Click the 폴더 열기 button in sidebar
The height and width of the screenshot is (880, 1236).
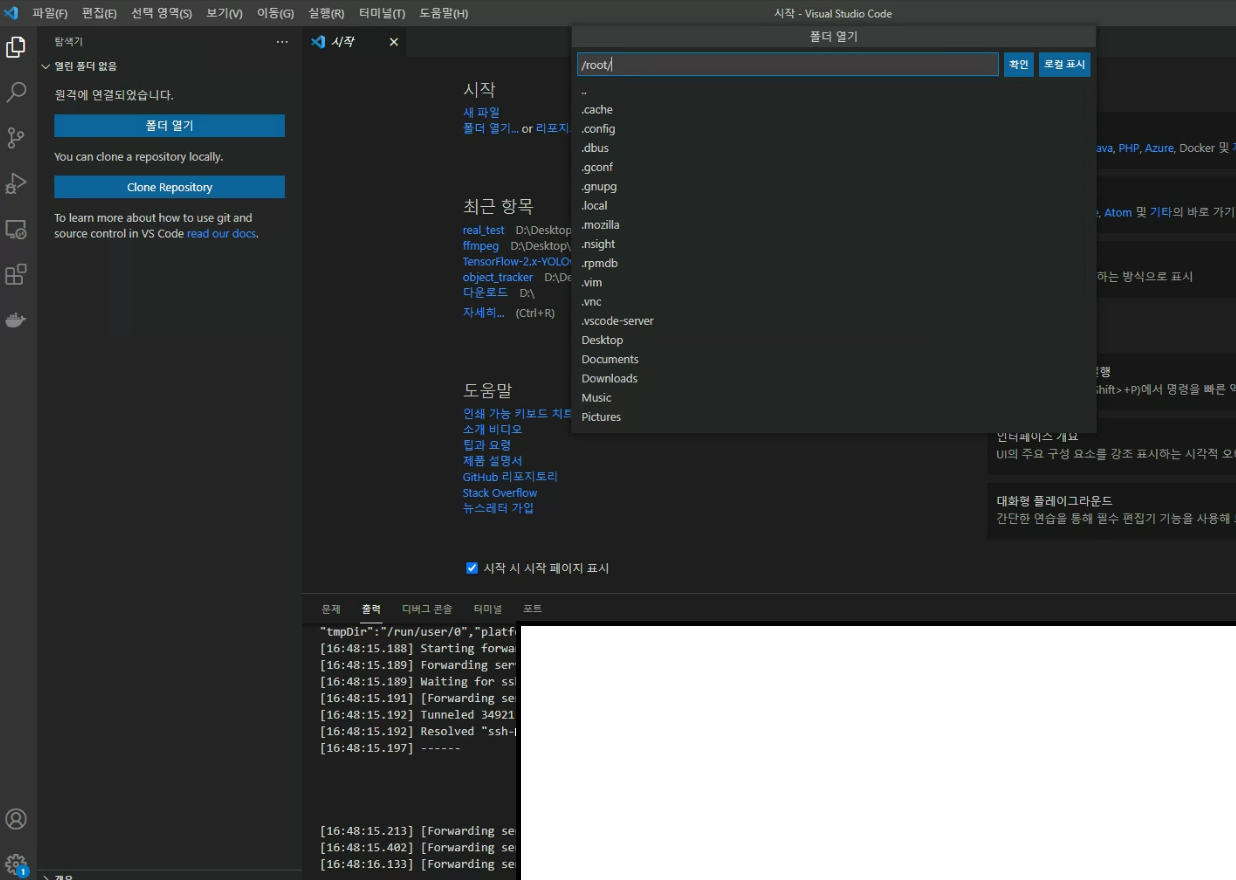[169, 126]
